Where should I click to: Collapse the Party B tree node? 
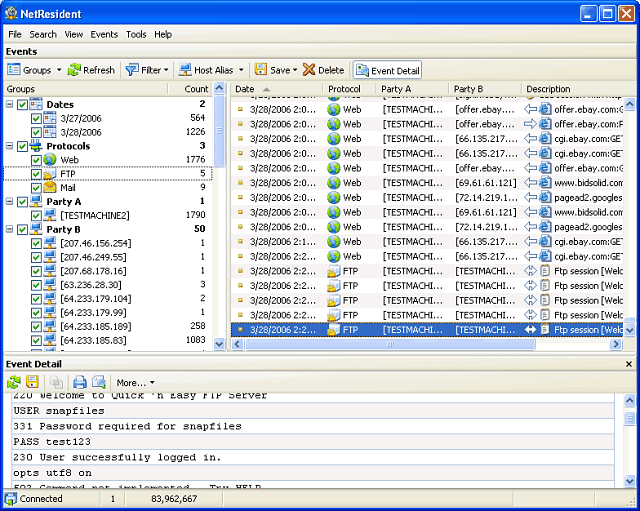pos(9,229)
